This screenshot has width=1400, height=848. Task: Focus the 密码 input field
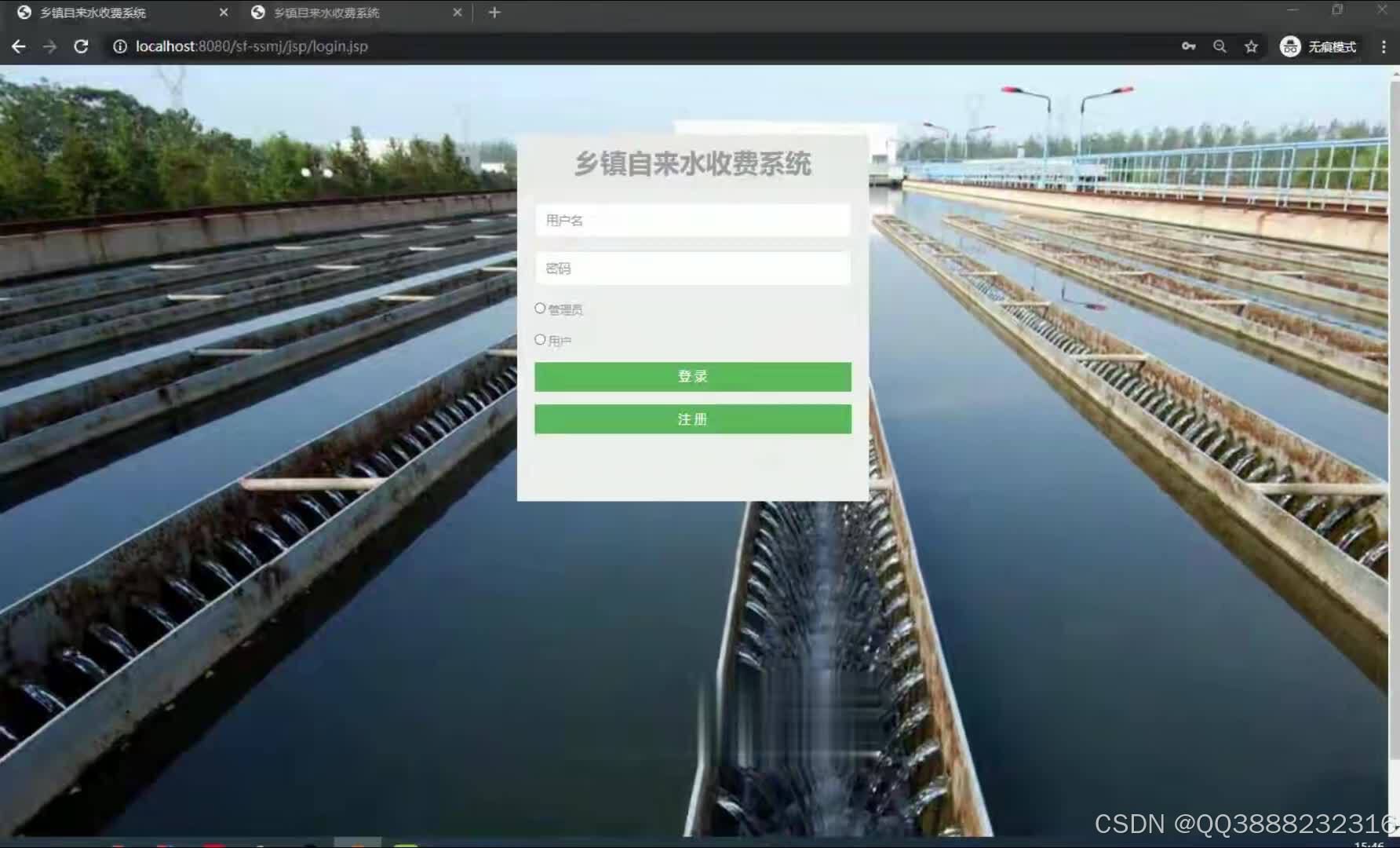tap(693, 269)
